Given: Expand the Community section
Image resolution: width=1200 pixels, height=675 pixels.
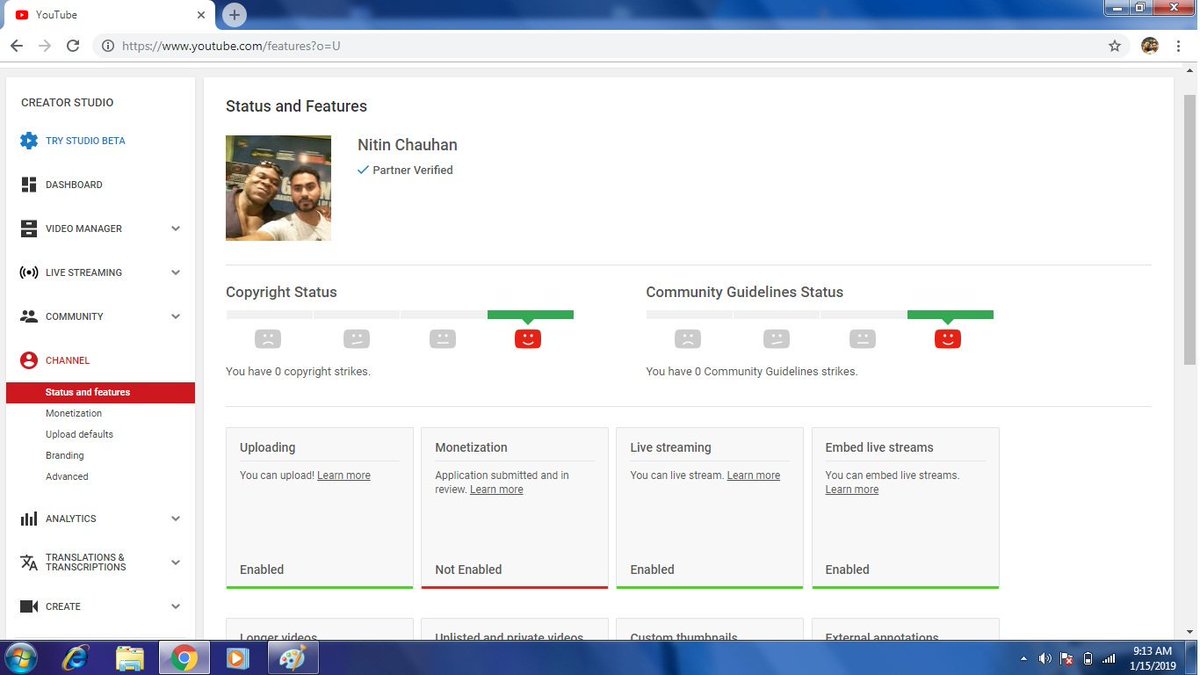Looking at the screenshot, I should click(176, 317).
